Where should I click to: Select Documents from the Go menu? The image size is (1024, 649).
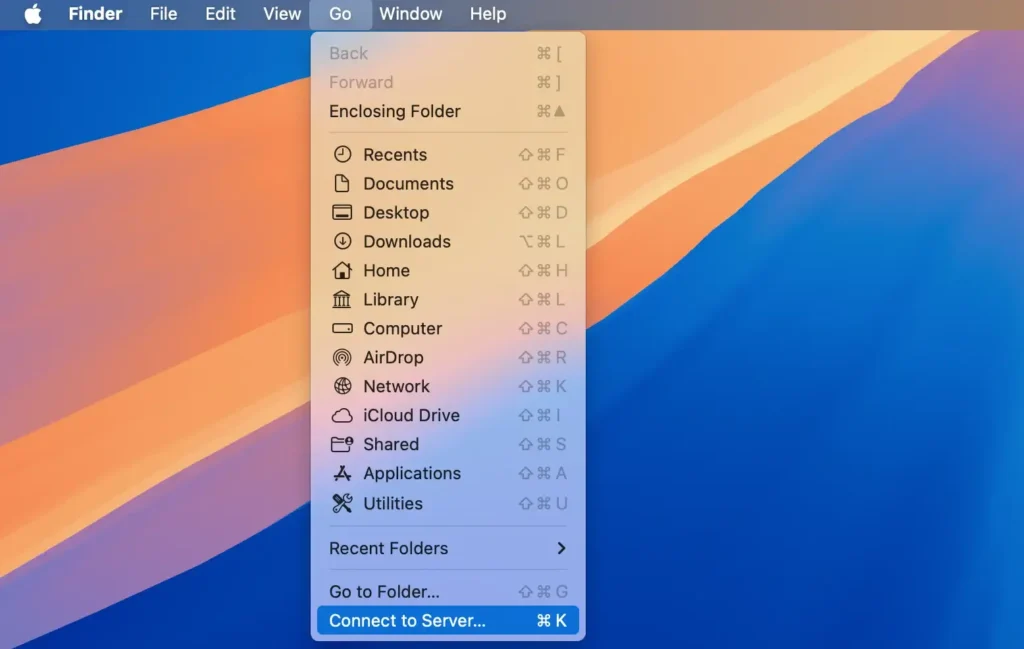point(407,183)
